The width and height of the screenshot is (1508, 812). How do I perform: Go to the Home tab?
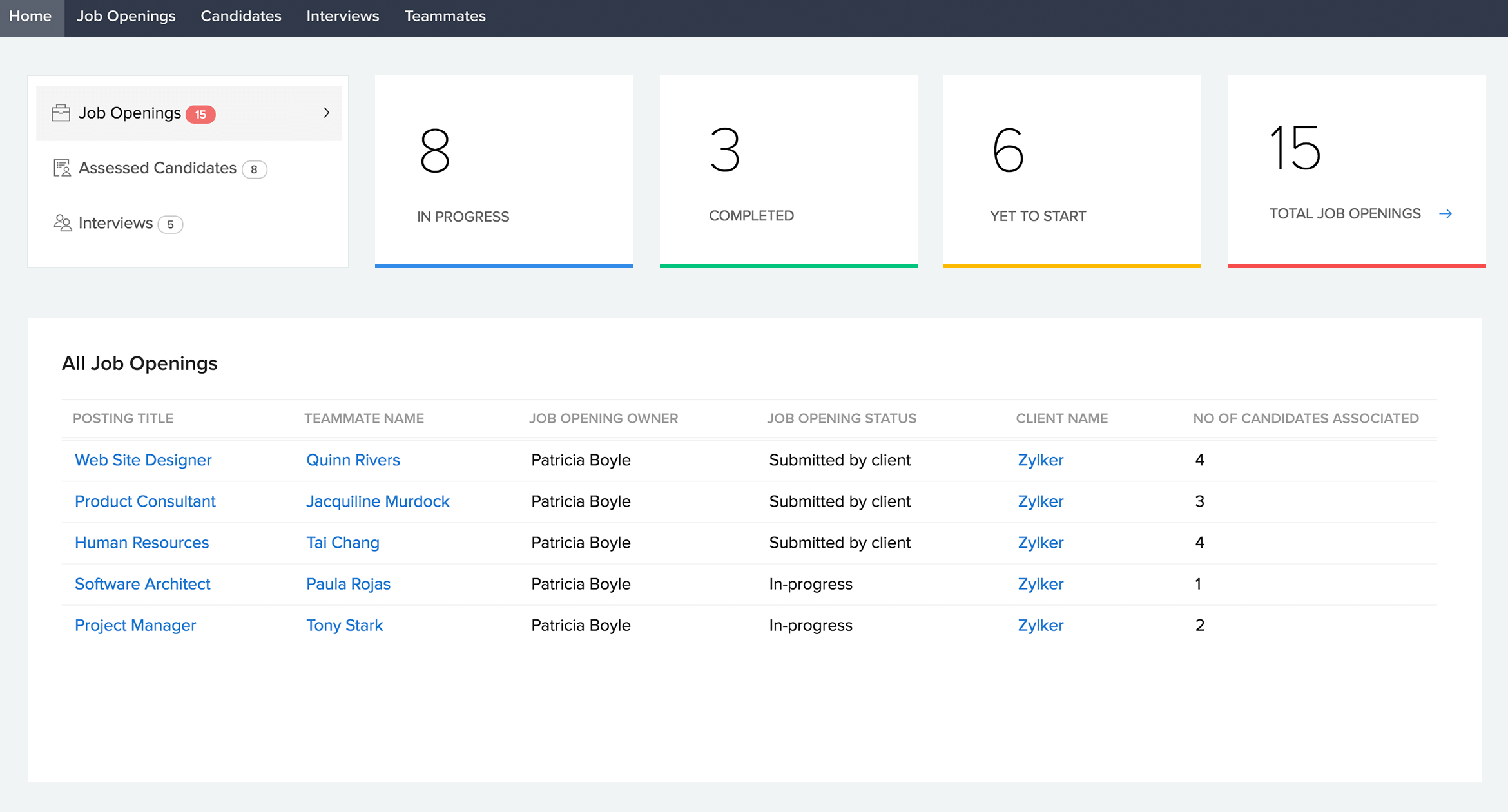(31, 16)
